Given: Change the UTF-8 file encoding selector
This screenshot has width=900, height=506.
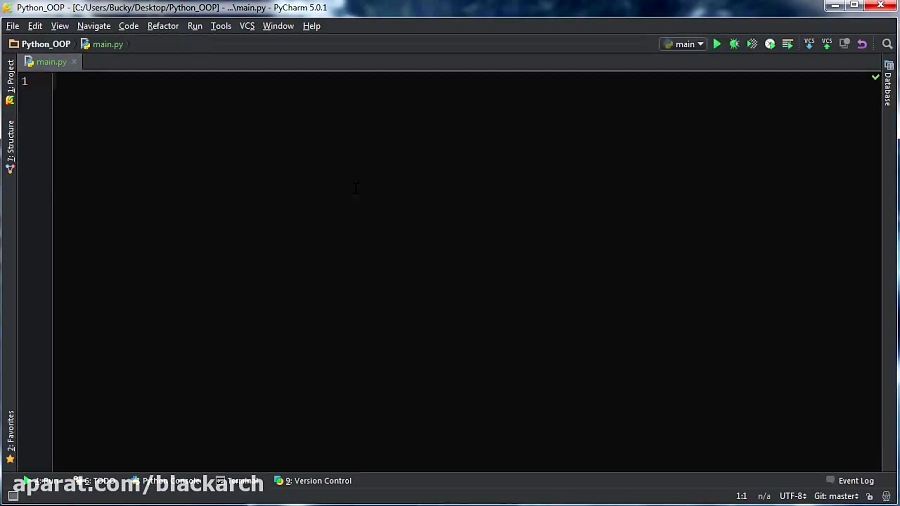Looking at the screenshot, I should (793, 496).
